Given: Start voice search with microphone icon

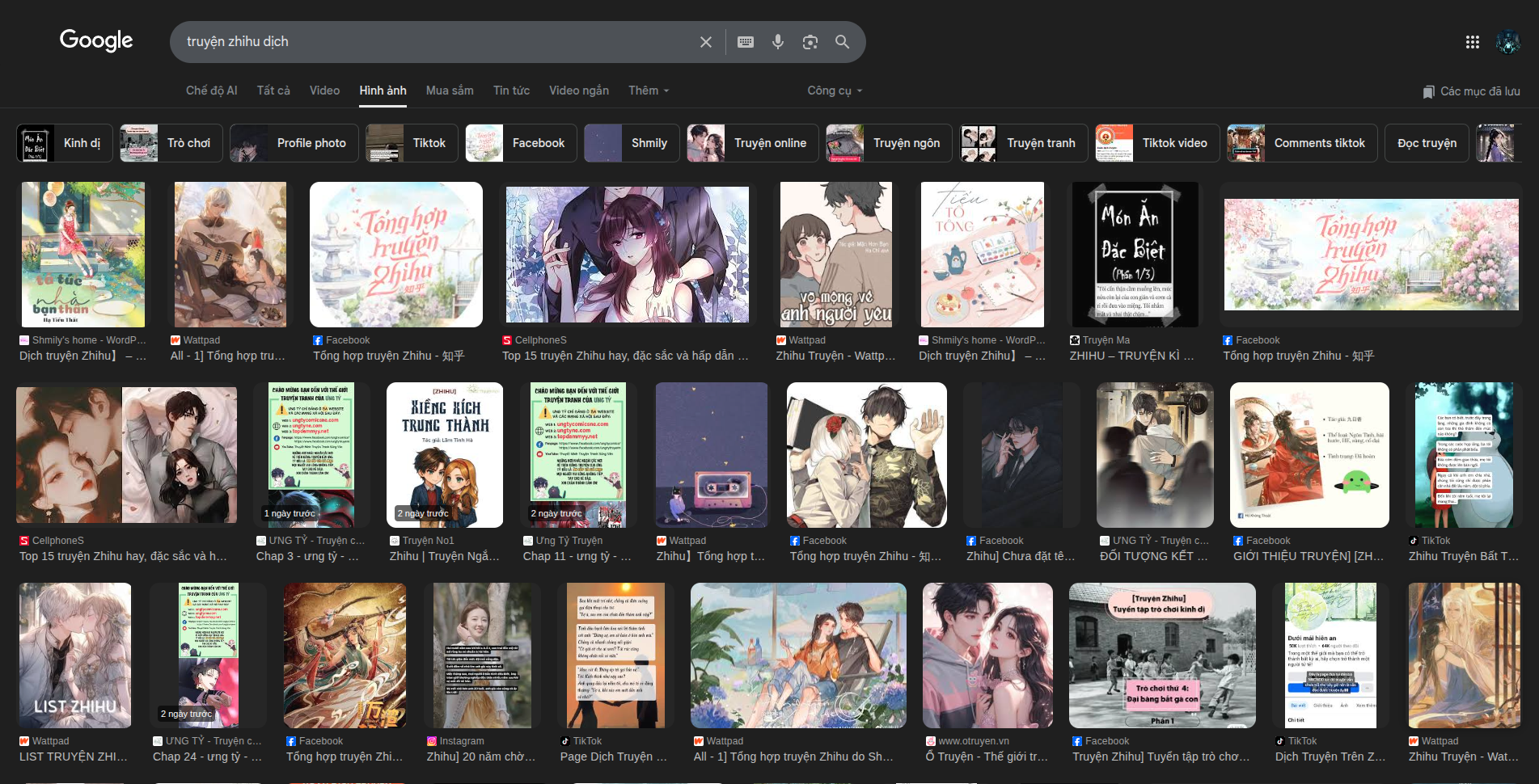Looking at the screenshot, I should click(777, 42).
